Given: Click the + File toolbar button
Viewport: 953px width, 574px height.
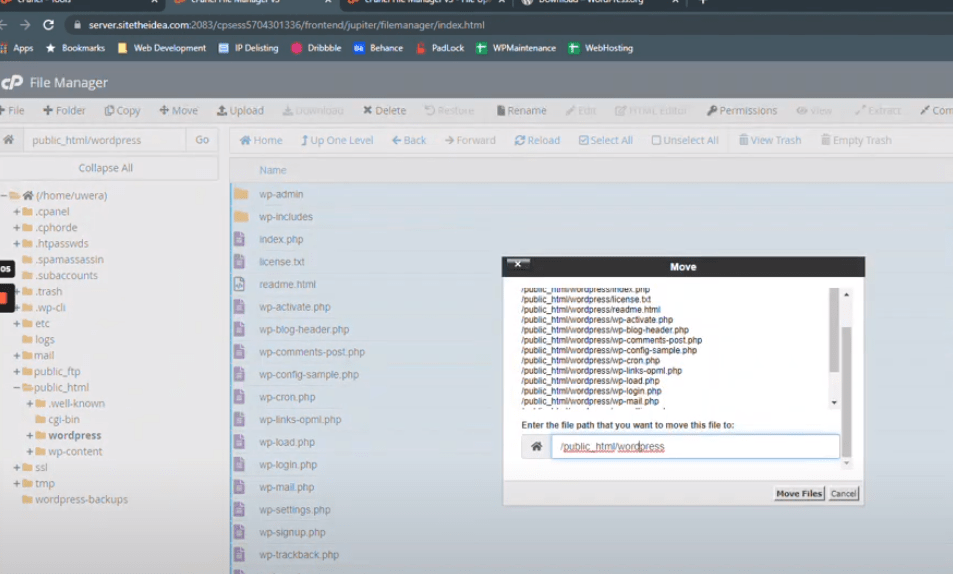Looking at the screenshot, I should [12, 110].
